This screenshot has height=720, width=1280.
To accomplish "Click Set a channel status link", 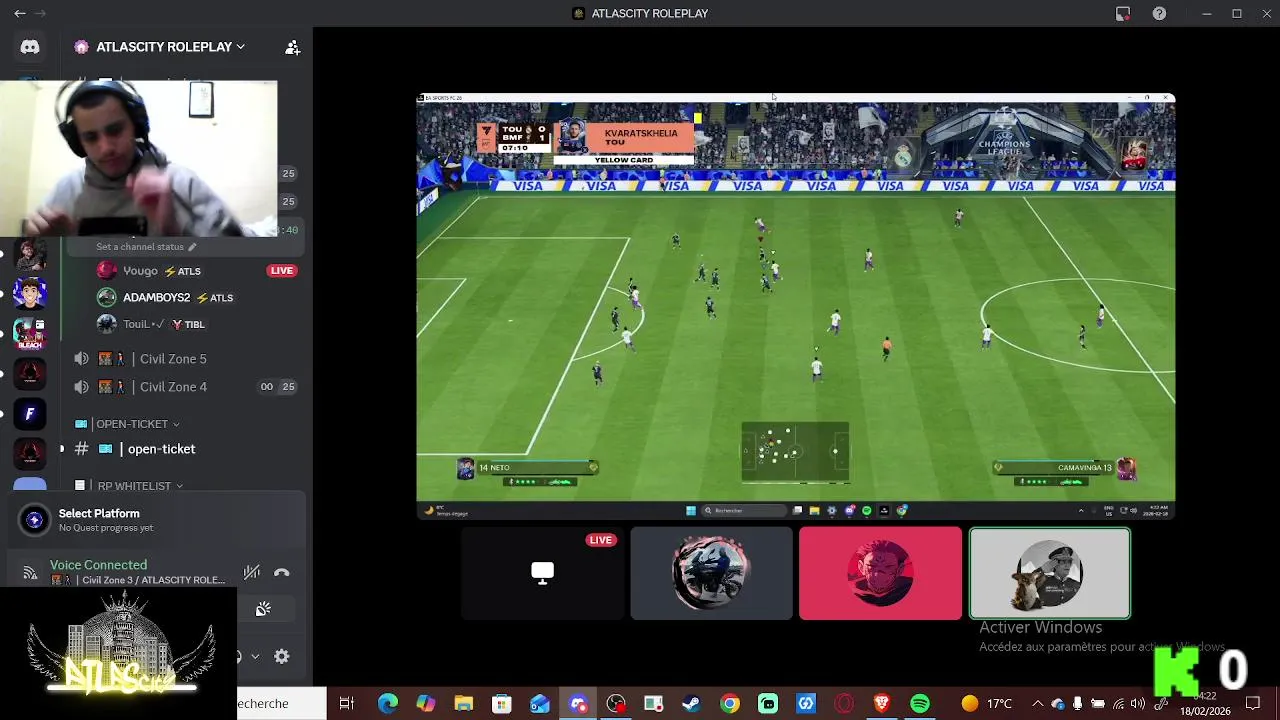I will 140,247.
